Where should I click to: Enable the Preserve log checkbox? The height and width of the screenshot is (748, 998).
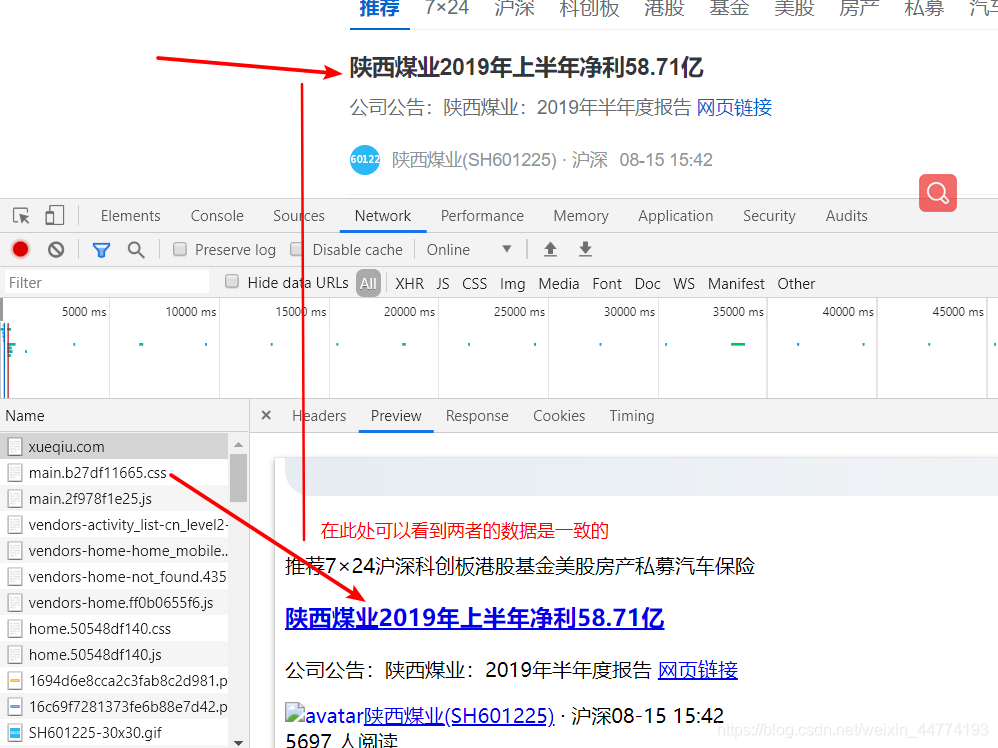click(x=180, y=249)
